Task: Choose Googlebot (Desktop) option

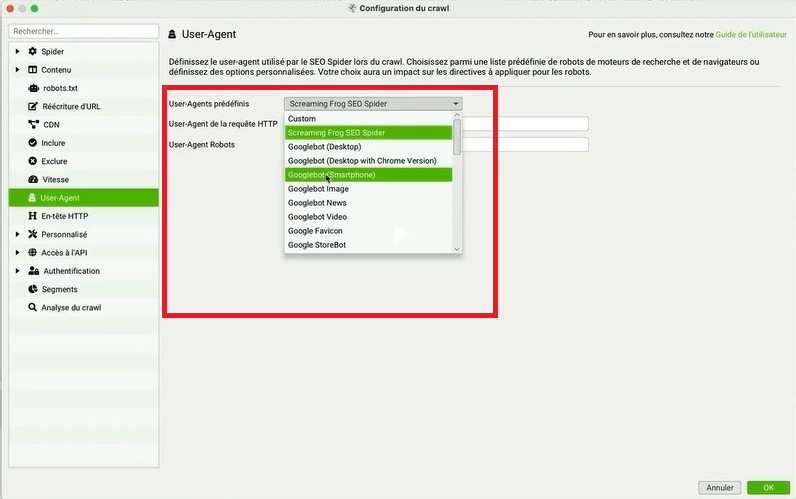Action: [x=368, y=147]
